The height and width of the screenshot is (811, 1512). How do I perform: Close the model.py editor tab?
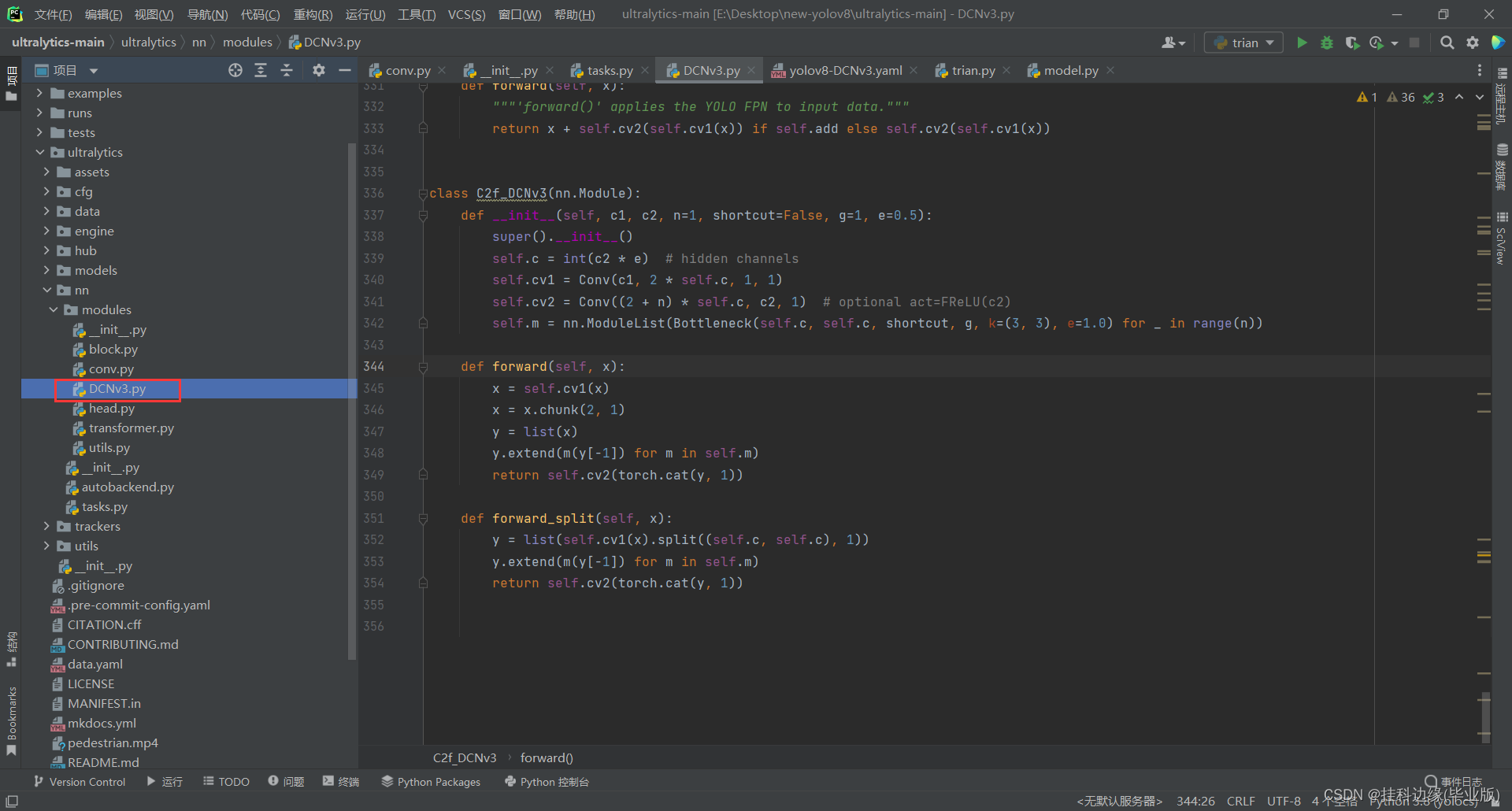pos(1110,70)
